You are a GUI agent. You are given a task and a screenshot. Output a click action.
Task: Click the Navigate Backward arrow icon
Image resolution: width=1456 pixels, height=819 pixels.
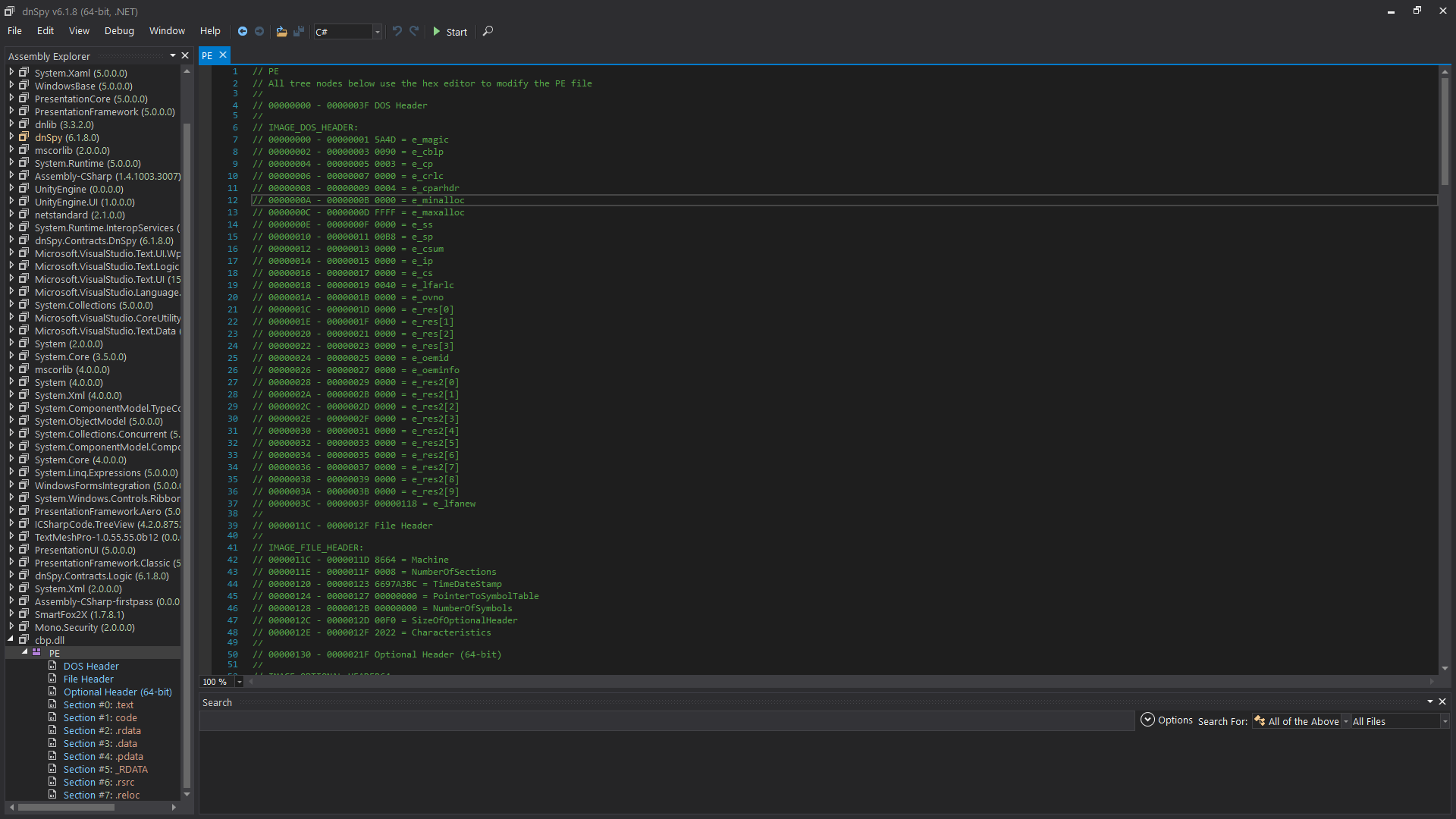point(243,31)
